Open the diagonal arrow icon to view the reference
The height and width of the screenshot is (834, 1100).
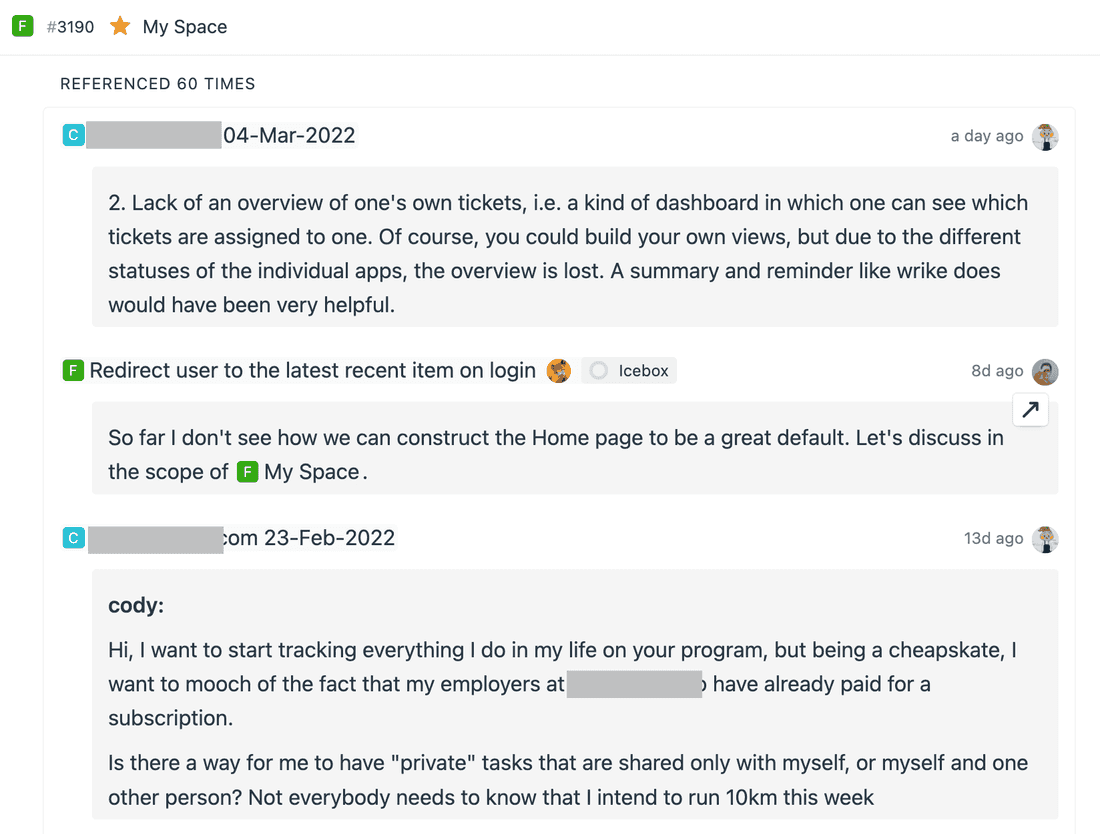point(1030,410)
